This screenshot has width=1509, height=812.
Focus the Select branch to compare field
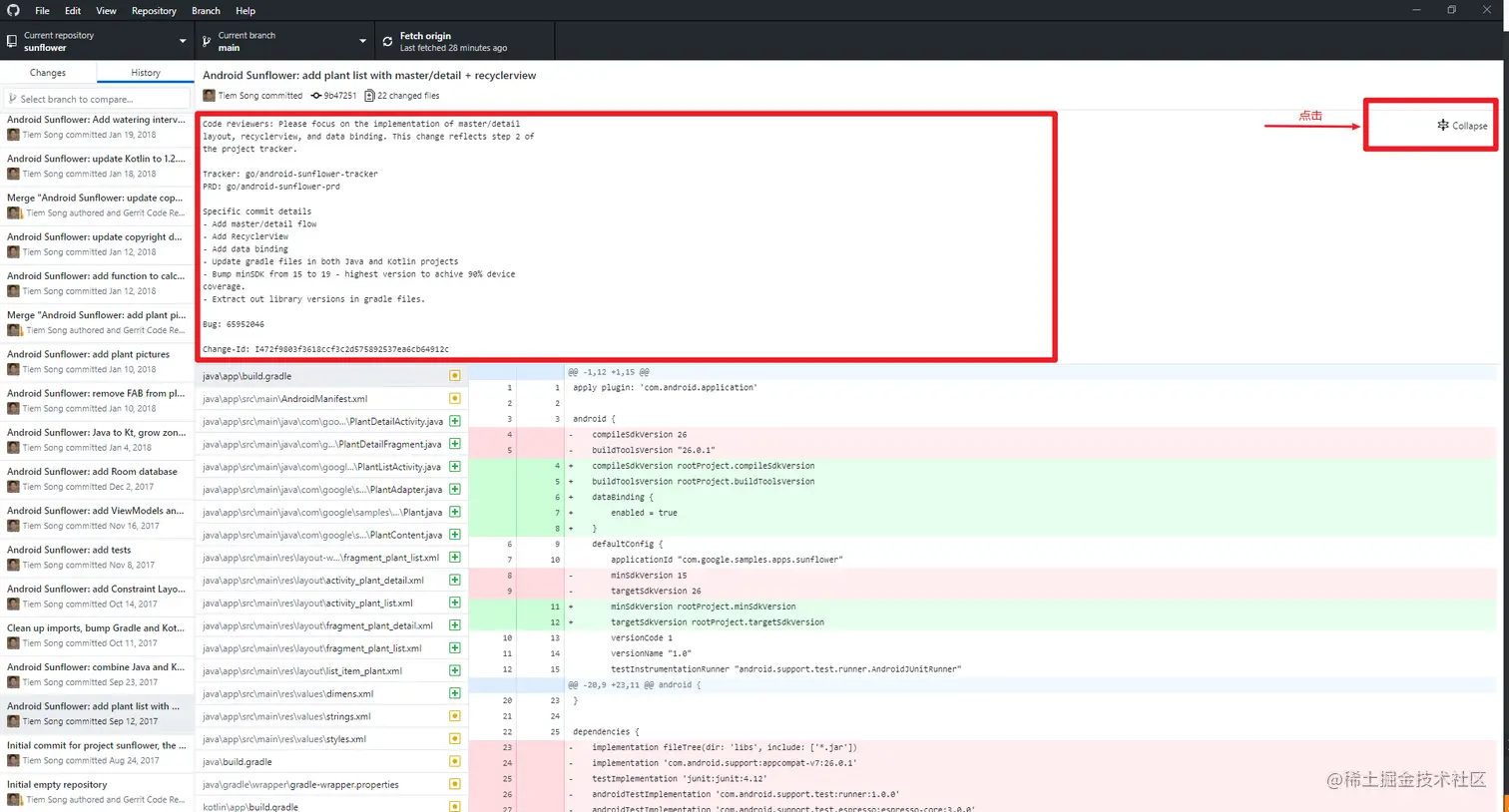coord(97,99)
